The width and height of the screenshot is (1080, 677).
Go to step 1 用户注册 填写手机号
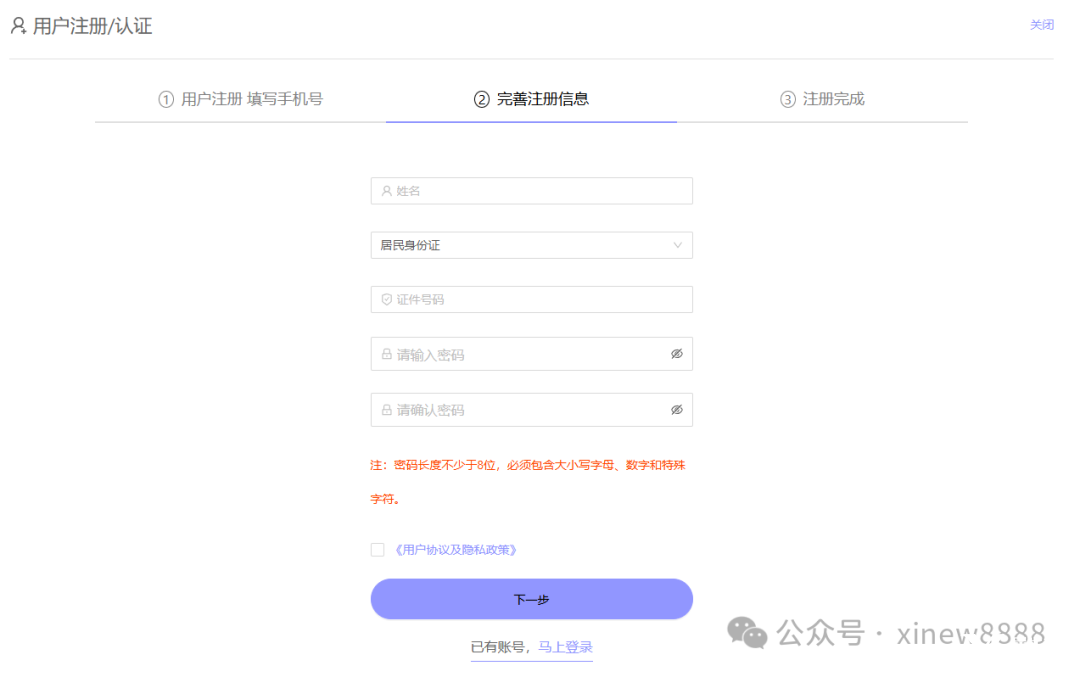pos(240,99)
